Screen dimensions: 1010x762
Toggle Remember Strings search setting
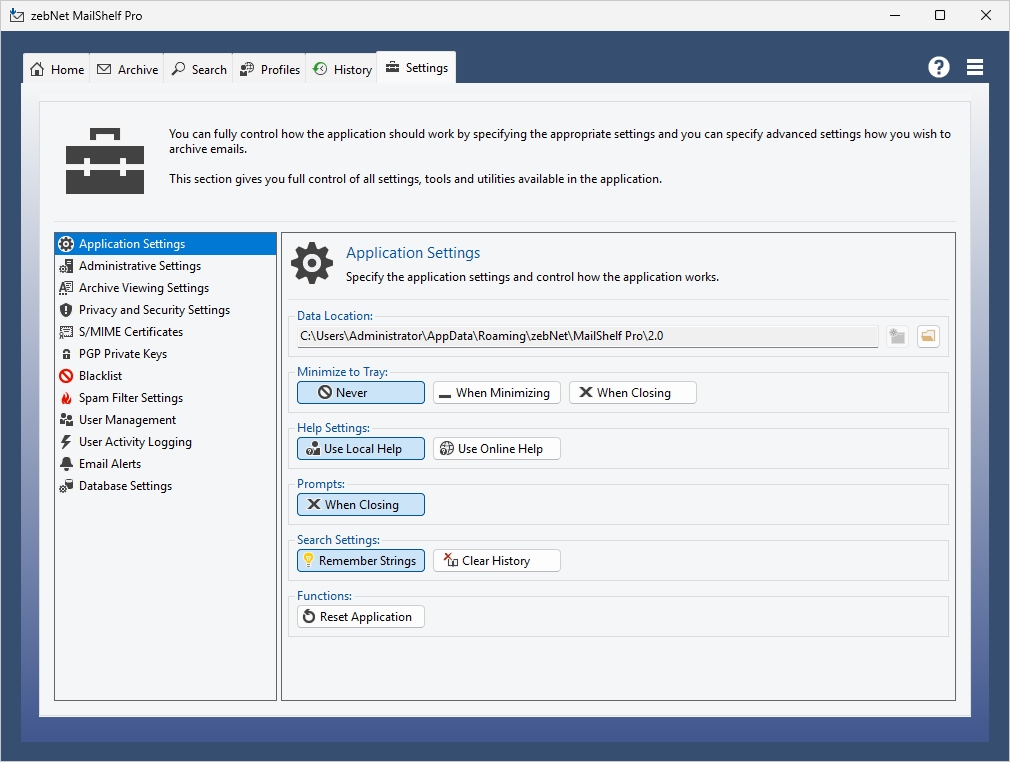pos(361,561)
